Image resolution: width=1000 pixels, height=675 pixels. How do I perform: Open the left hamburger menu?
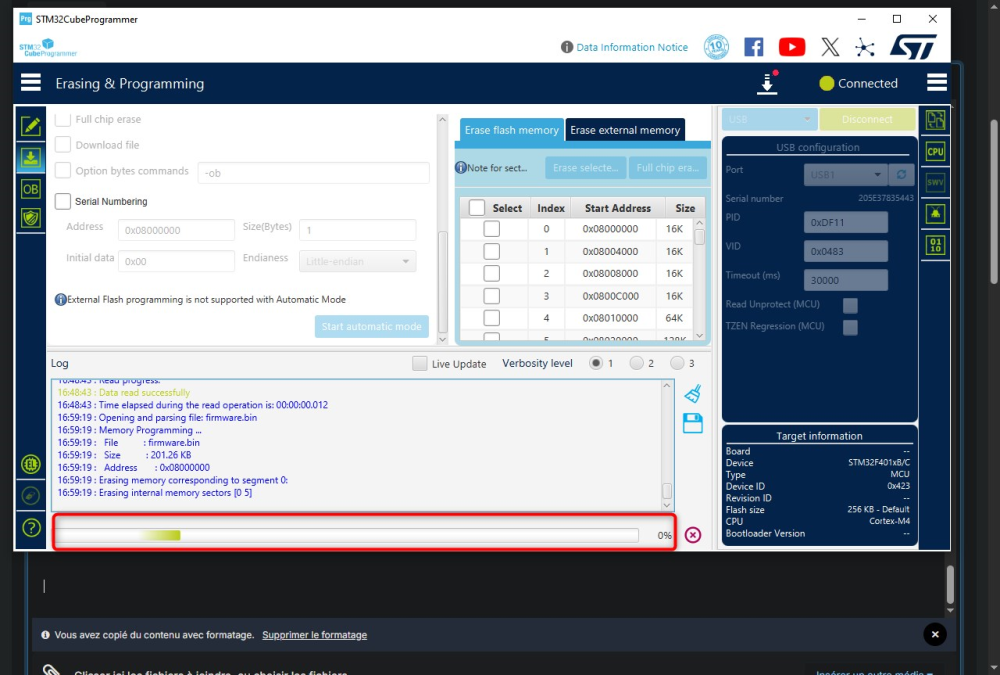(x=31, y=83)
